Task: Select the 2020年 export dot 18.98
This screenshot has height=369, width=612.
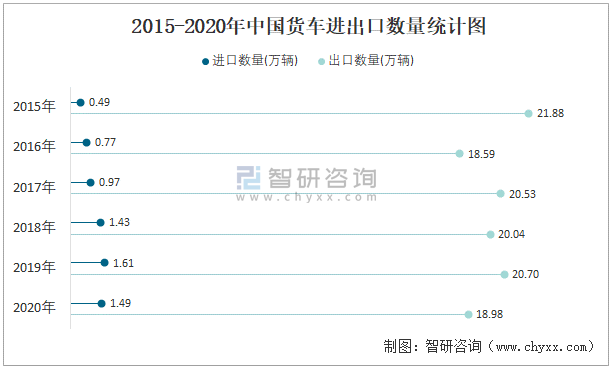Action: (468, 315)
